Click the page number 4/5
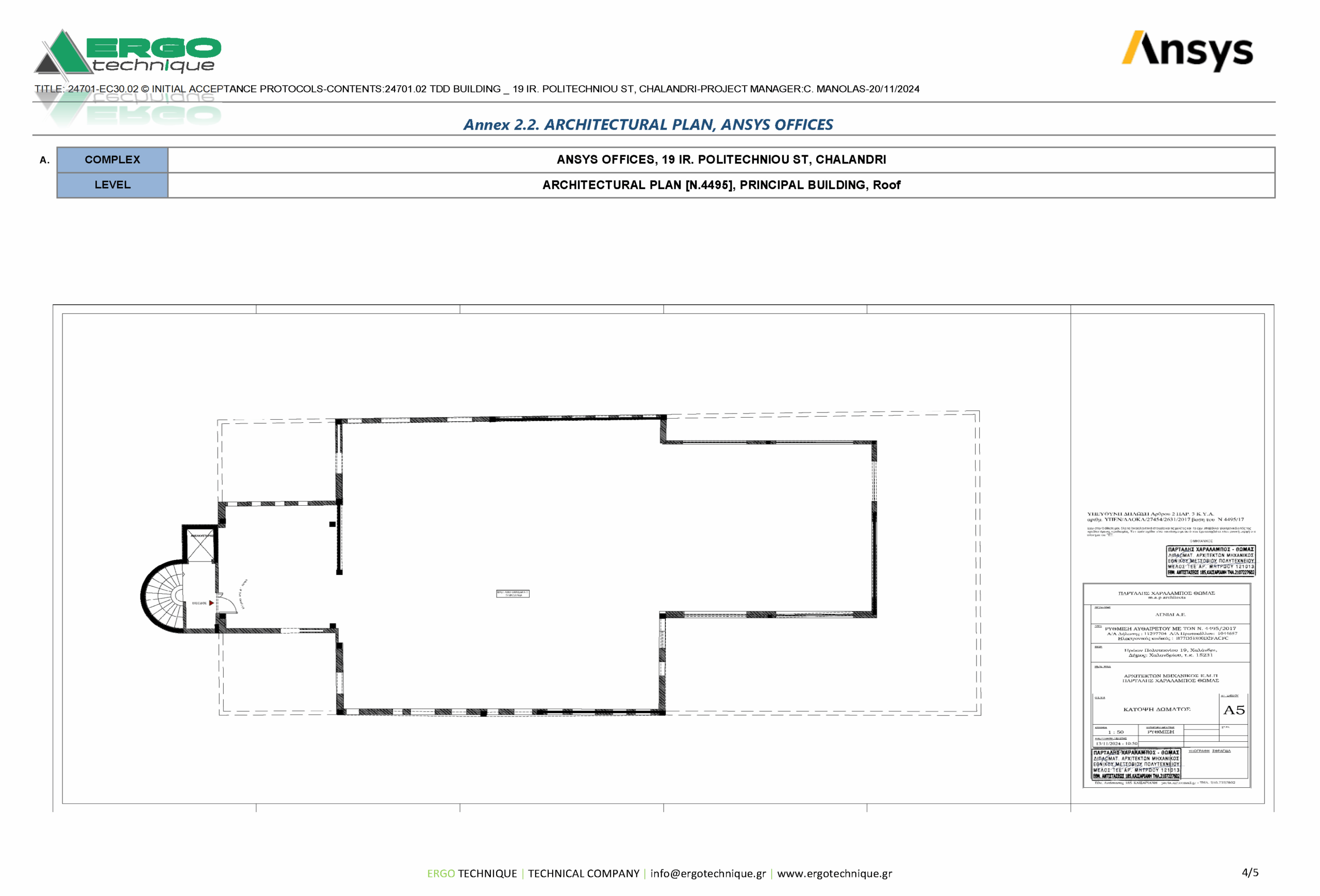Image resolution: width=1320 pixels, height=896 pixels. (x=1249, y=873)
